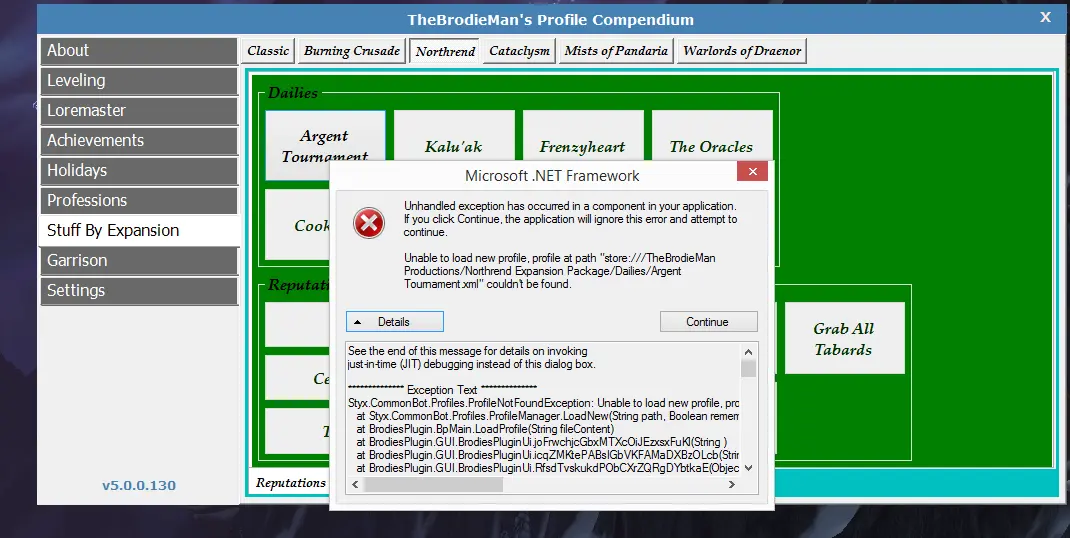Select Stuff By Expansion in sidebar
Image resolution: width=1070 pixels, height=538 pixels.
[139, 231]
